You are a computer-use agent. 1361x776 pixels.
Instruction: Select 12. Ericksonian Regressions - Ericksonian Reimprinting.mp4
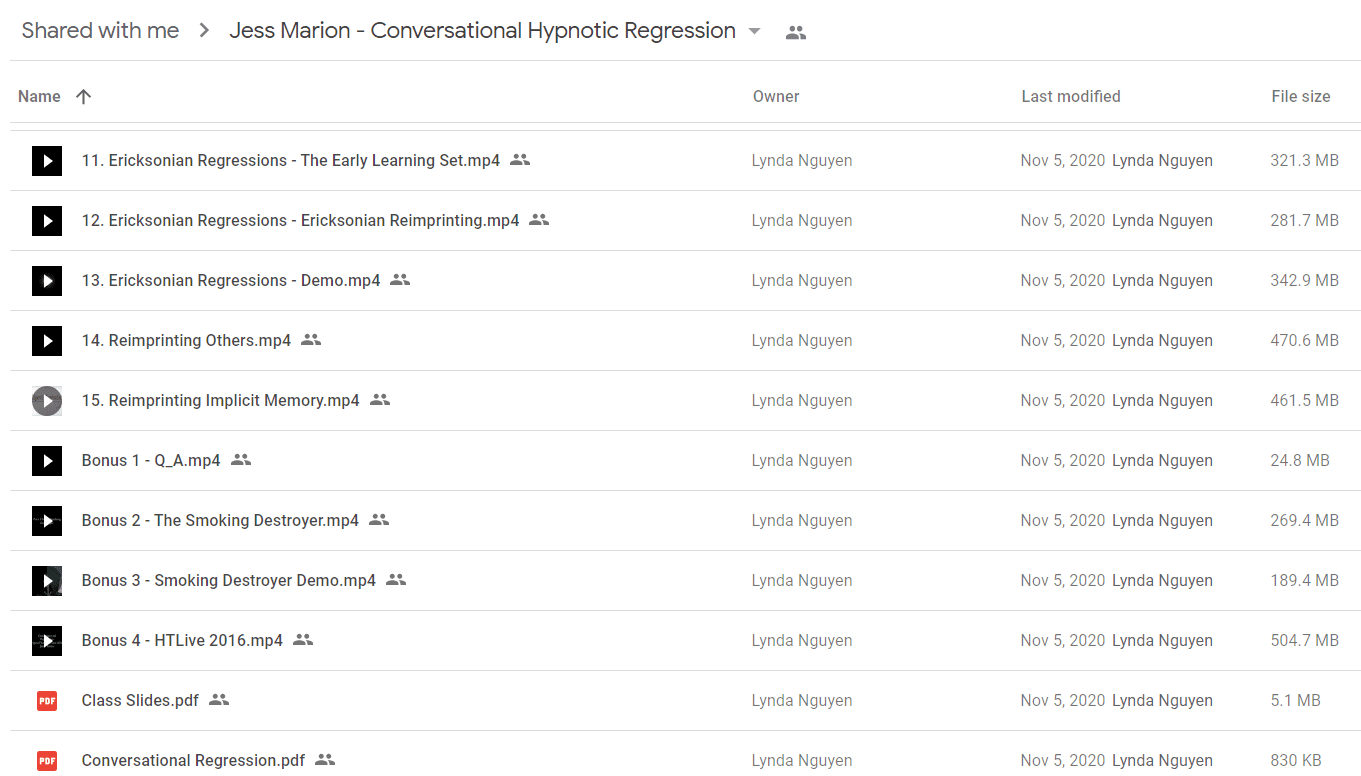pos(301,220)
